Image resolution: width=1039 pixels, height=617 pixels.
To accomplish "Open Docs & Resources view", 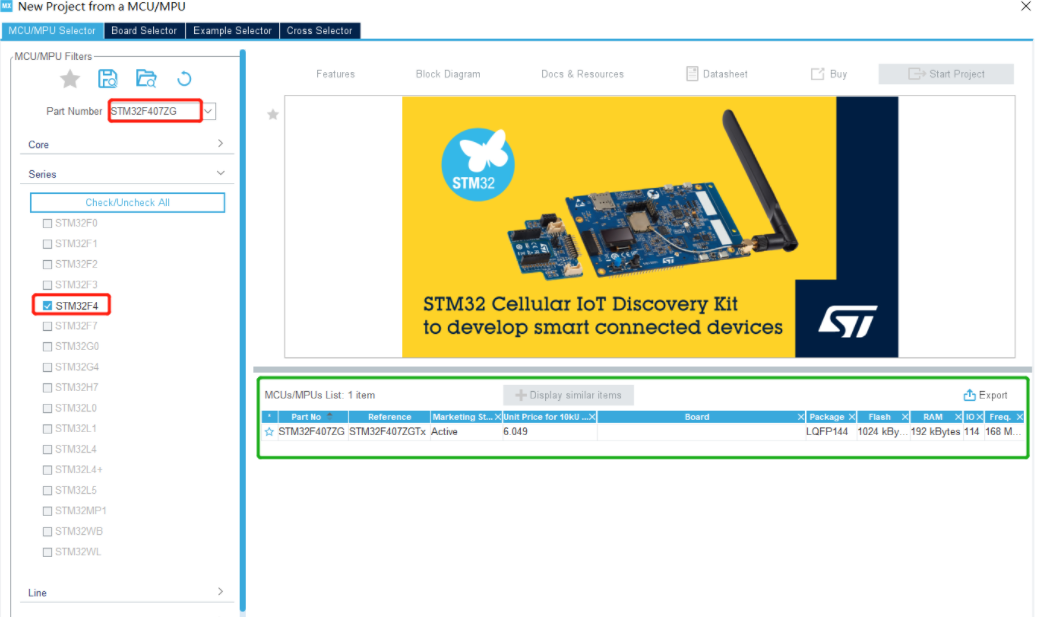I will [582, 74].
